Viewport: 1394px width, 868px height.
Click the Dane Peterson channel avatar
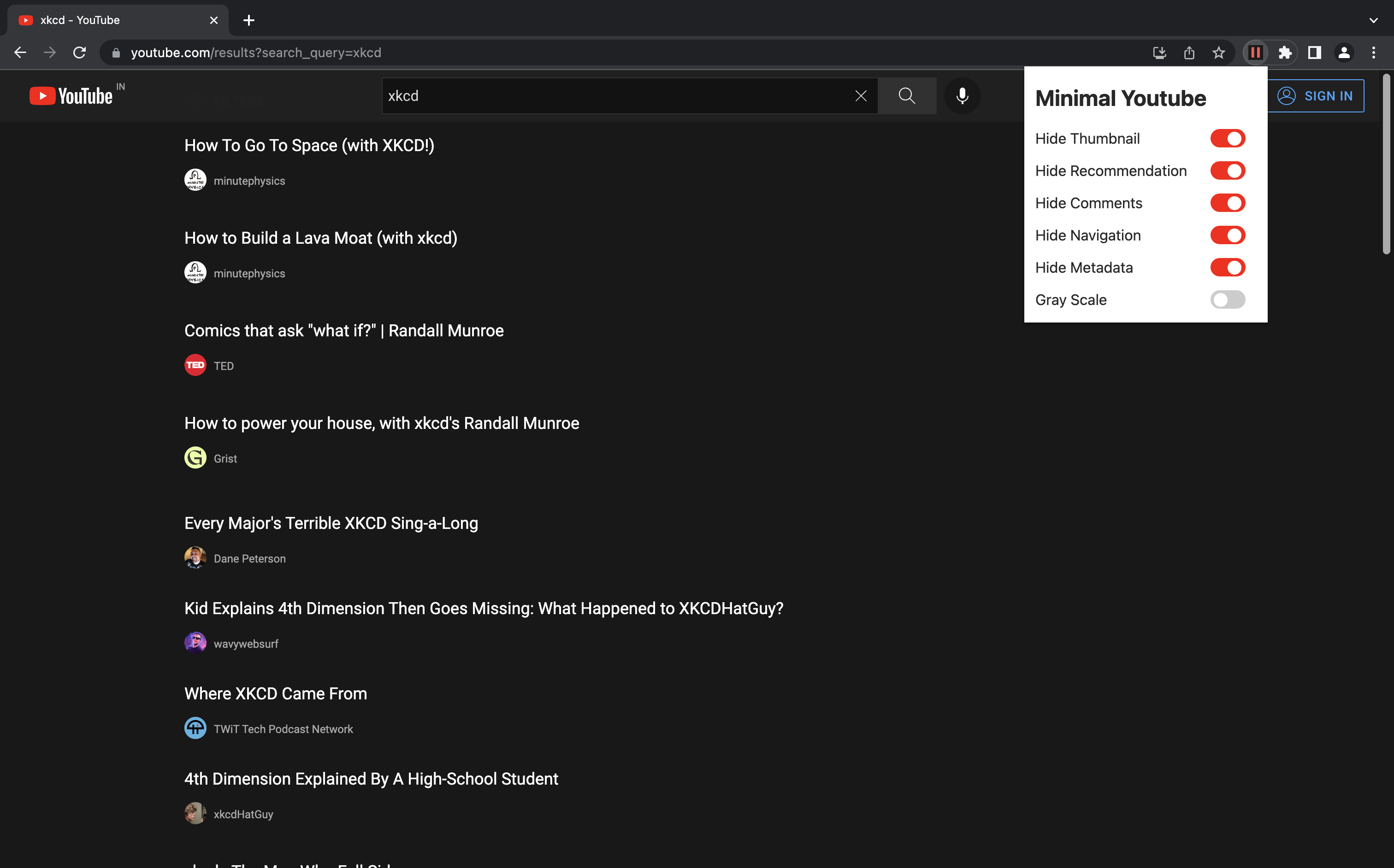pos(195,558)
